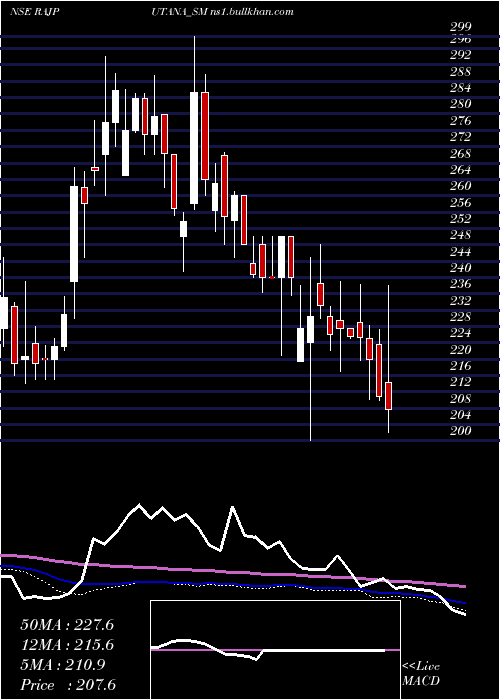Click the 220 price axis label
The image size is (500, 700).
pyautogui.click(x=461, y=350)
